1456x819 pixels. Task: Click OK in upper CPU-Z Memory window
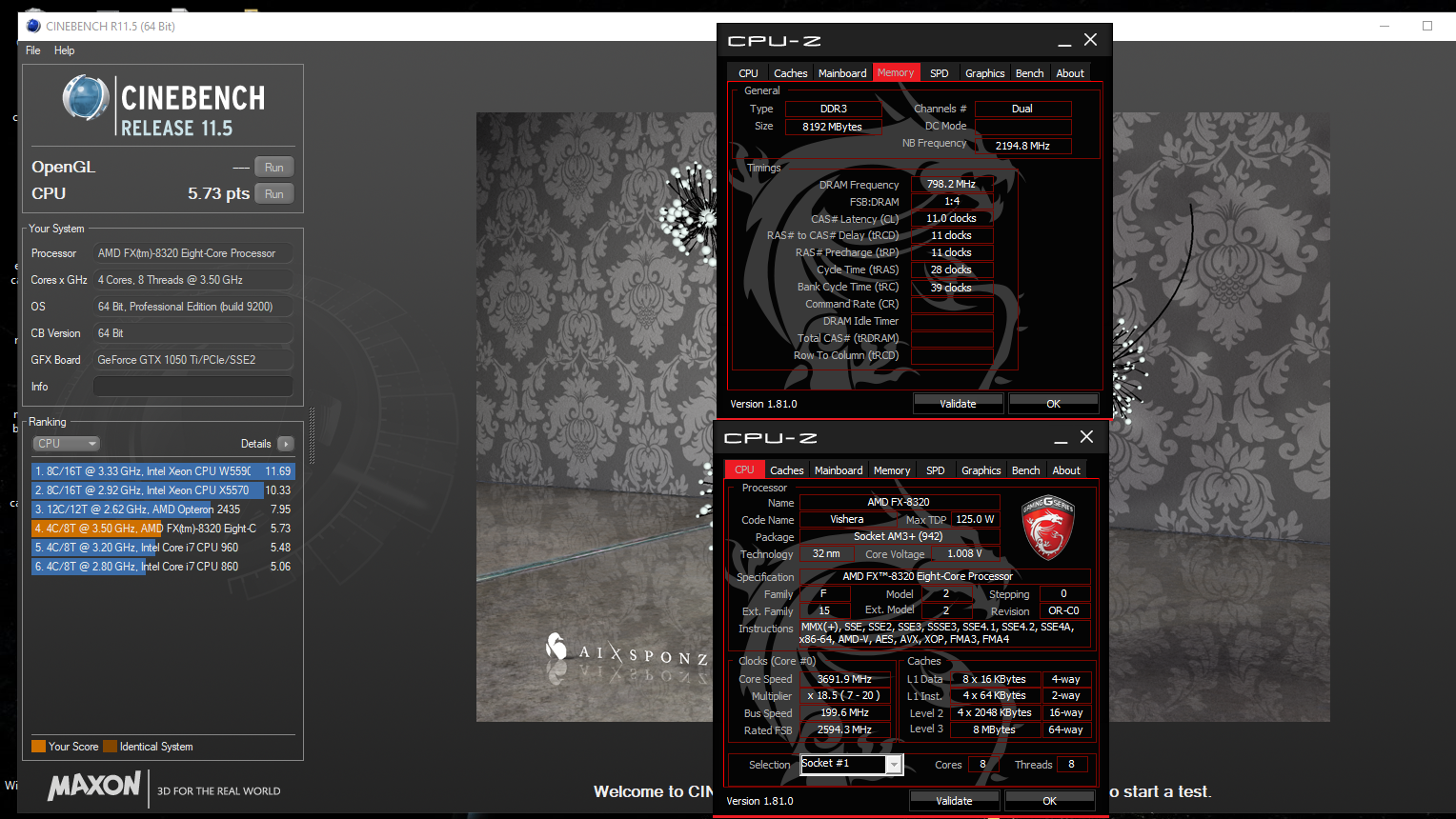pyautogui.click(x=1054, y=404)
